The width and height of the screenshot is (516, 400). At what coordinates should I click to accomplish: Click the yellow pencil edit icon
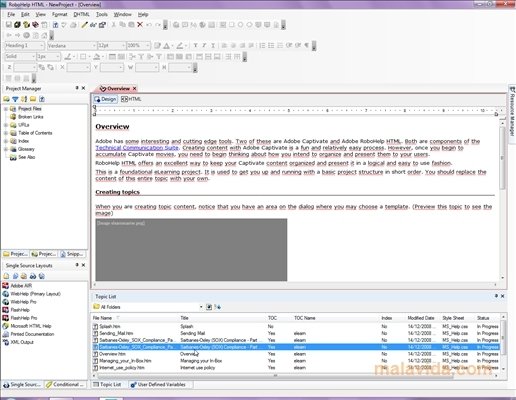tap(84, 25)
